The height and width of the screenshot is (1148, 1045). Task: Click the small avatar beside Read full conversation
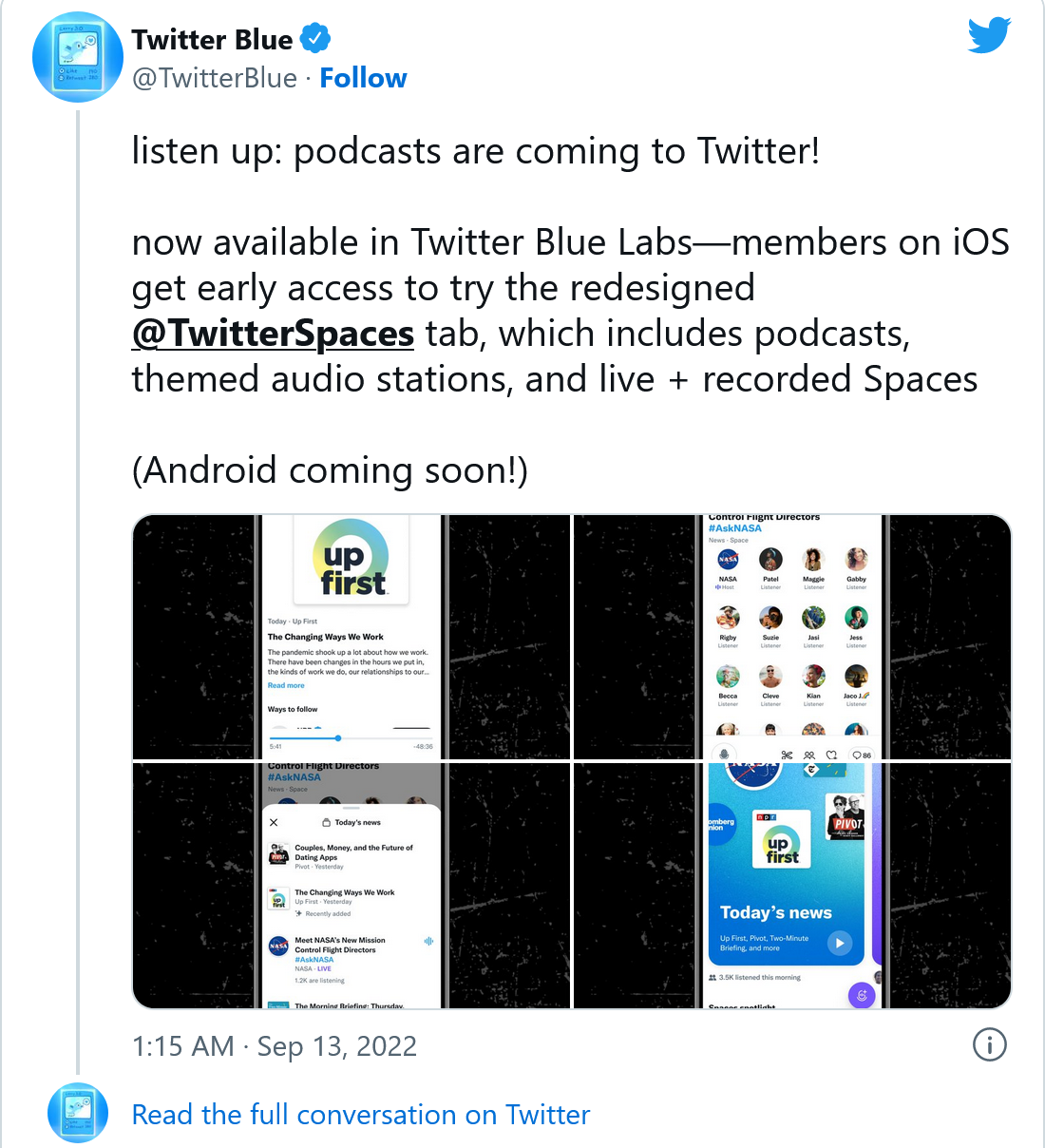78,1113
